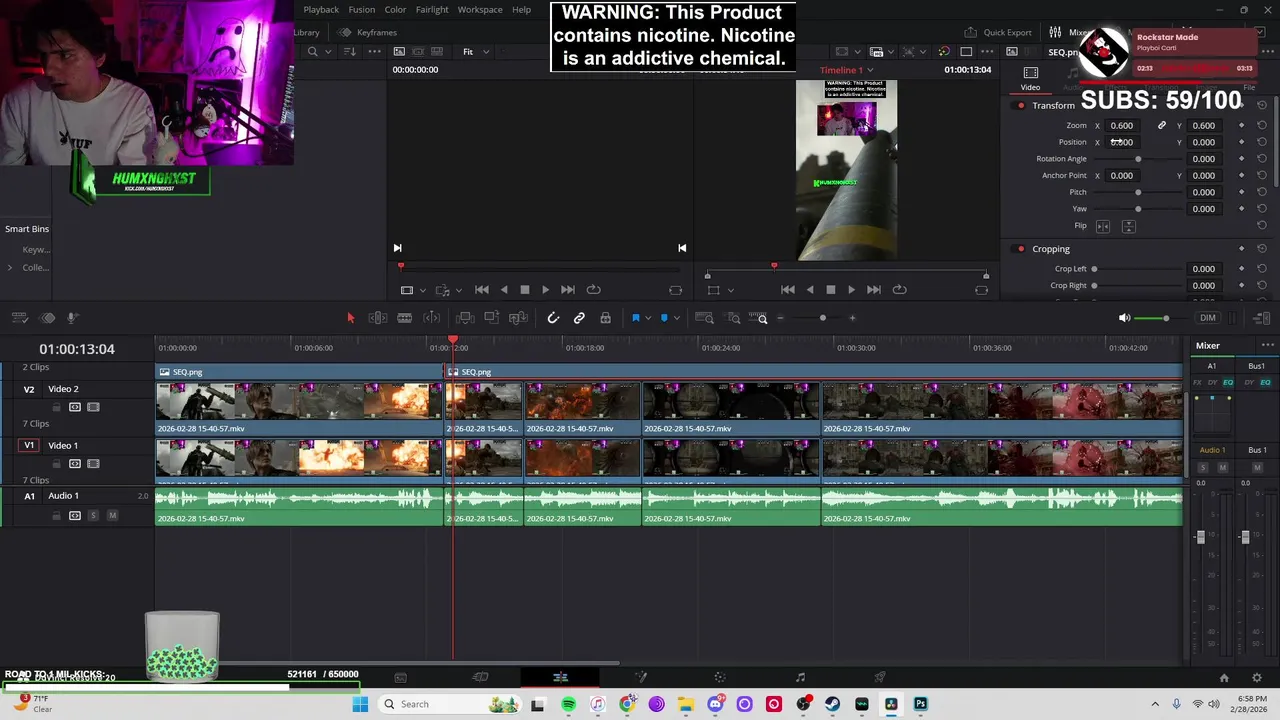Select V1 destination track button
This screenshot has width=1280, height=720.
29,445
